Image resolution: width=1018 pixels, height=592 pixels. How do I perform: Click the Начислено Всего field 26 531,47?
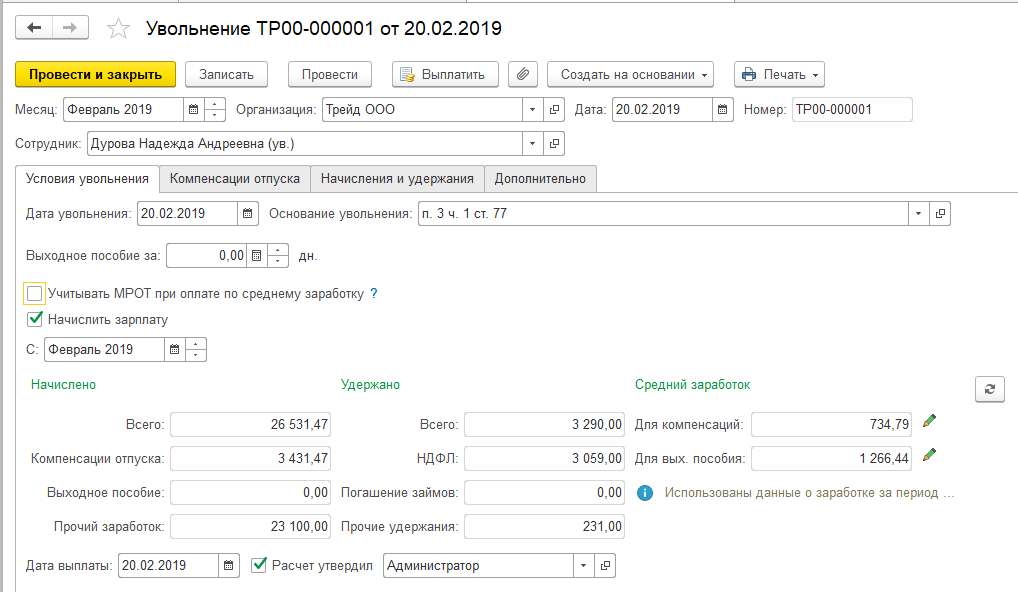(251, 425)
